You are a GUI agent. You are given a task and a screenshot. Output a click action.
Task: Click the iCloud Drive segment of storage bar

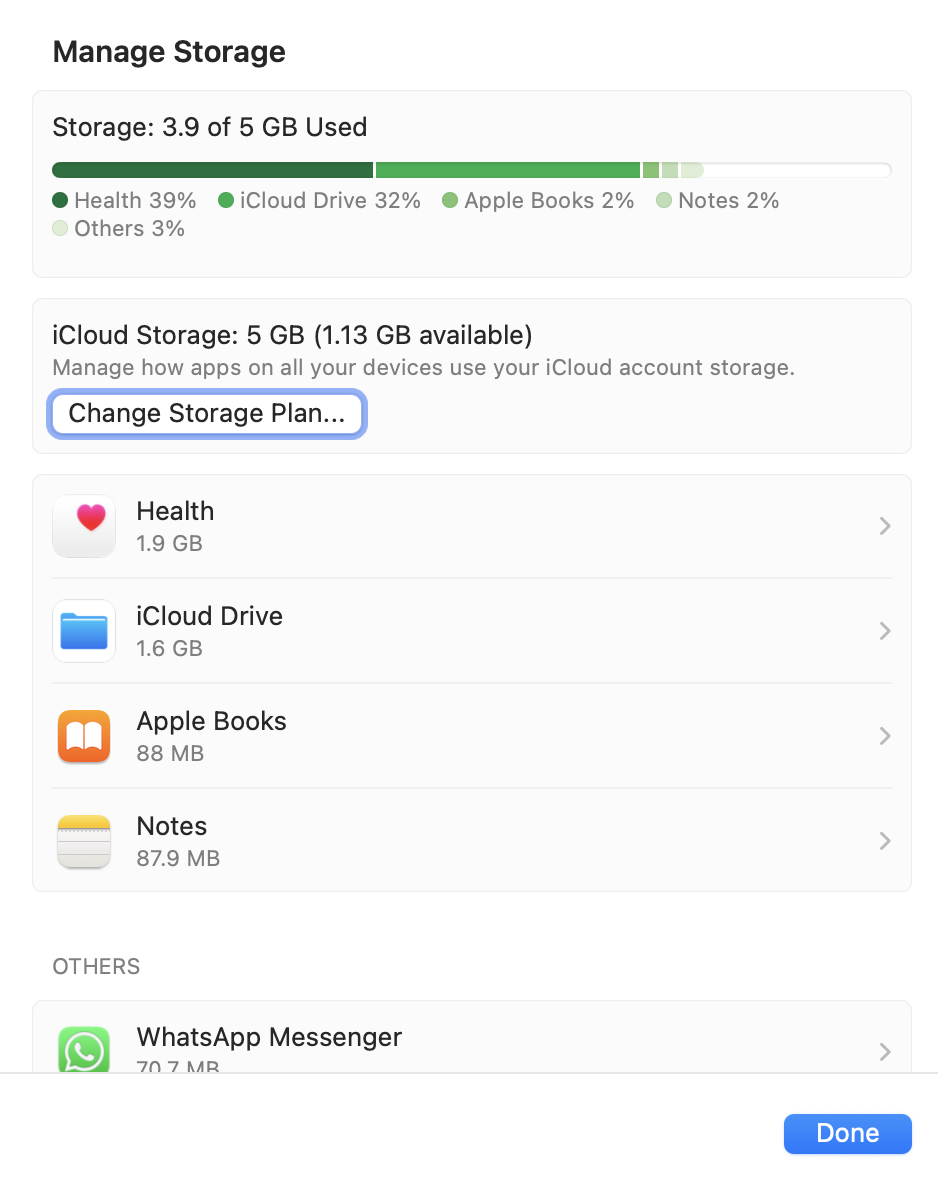(507, 170)
